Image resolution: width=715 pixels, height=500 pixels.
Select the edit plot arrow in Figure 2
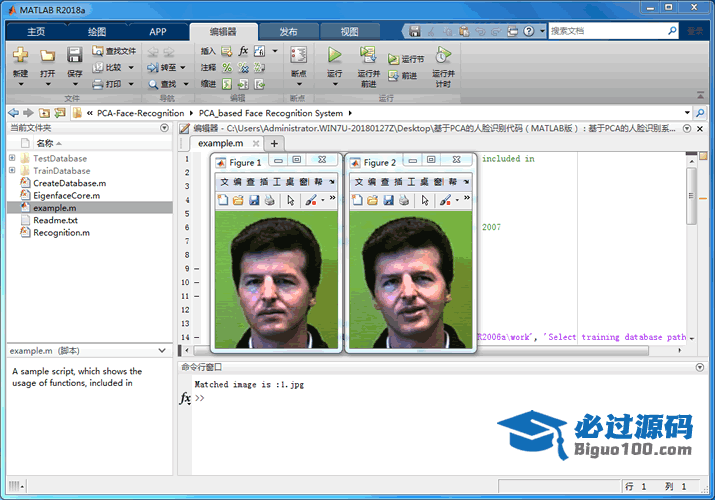425,200
